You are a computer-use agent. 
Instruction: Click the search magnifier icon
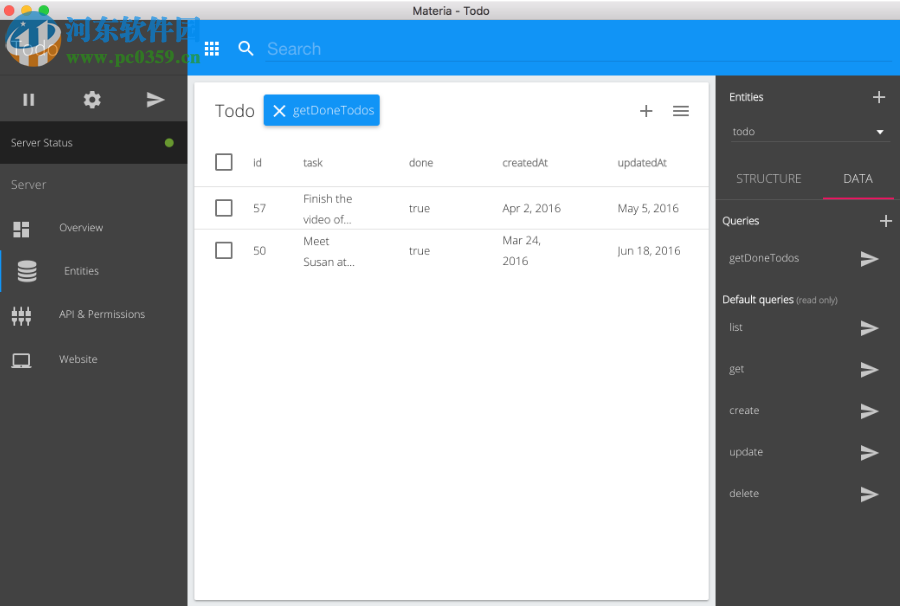point(246,49)
